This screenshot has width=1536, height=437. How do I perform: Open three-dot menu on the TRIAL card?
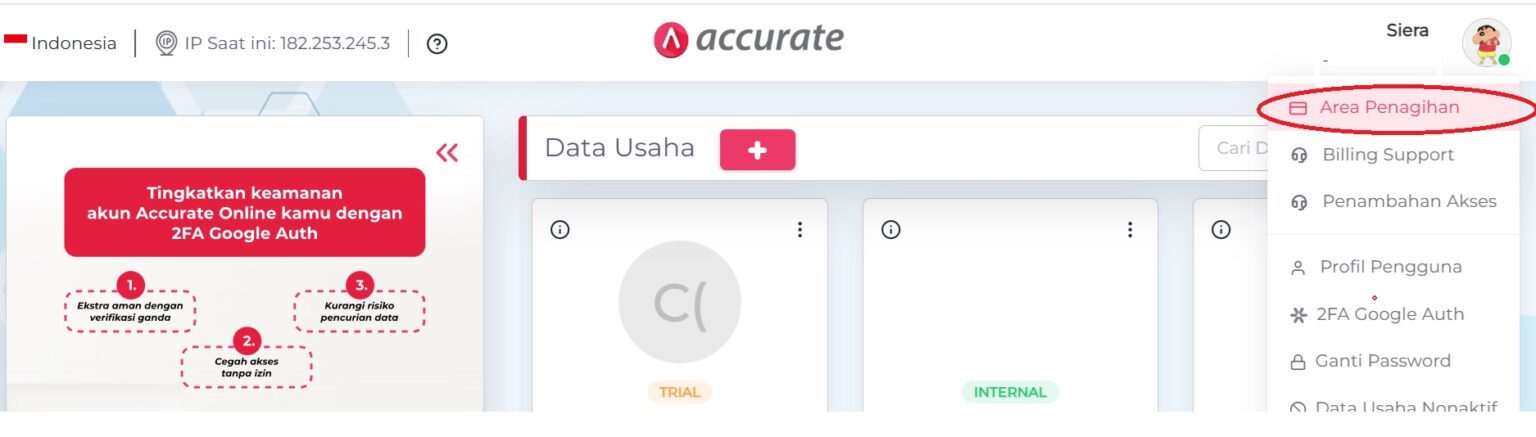[799, 230]
